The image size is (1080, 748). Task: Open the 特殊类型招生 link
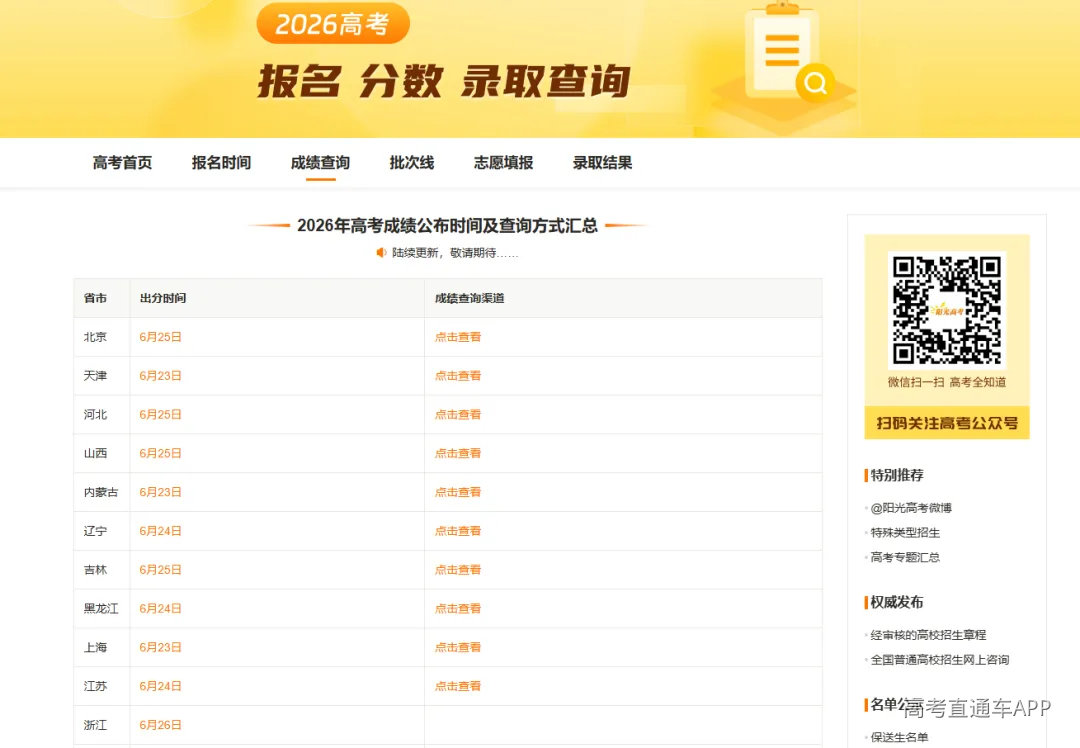coord(905,532)
